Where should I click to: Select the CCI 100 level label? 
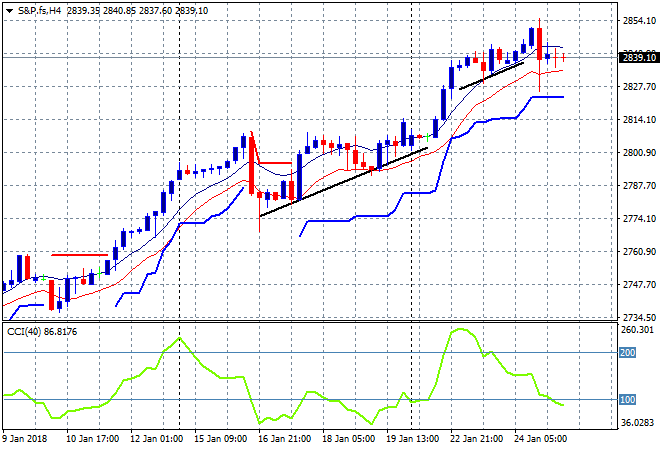[628, 399]
